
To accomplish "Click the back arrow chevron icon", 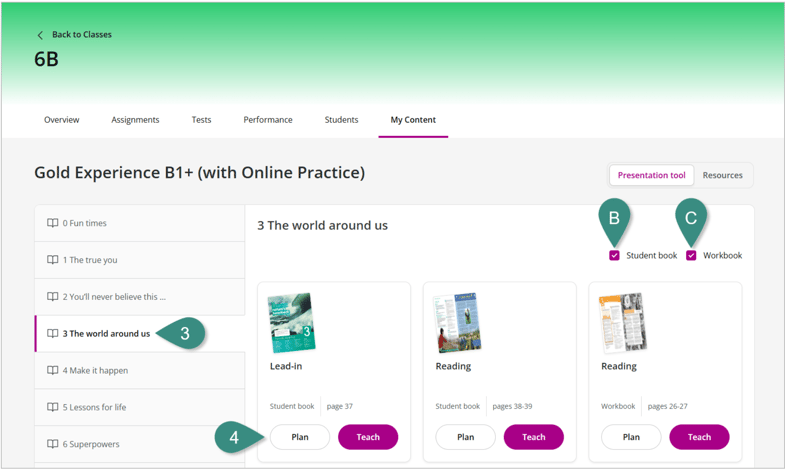I will tap(40, 35).
